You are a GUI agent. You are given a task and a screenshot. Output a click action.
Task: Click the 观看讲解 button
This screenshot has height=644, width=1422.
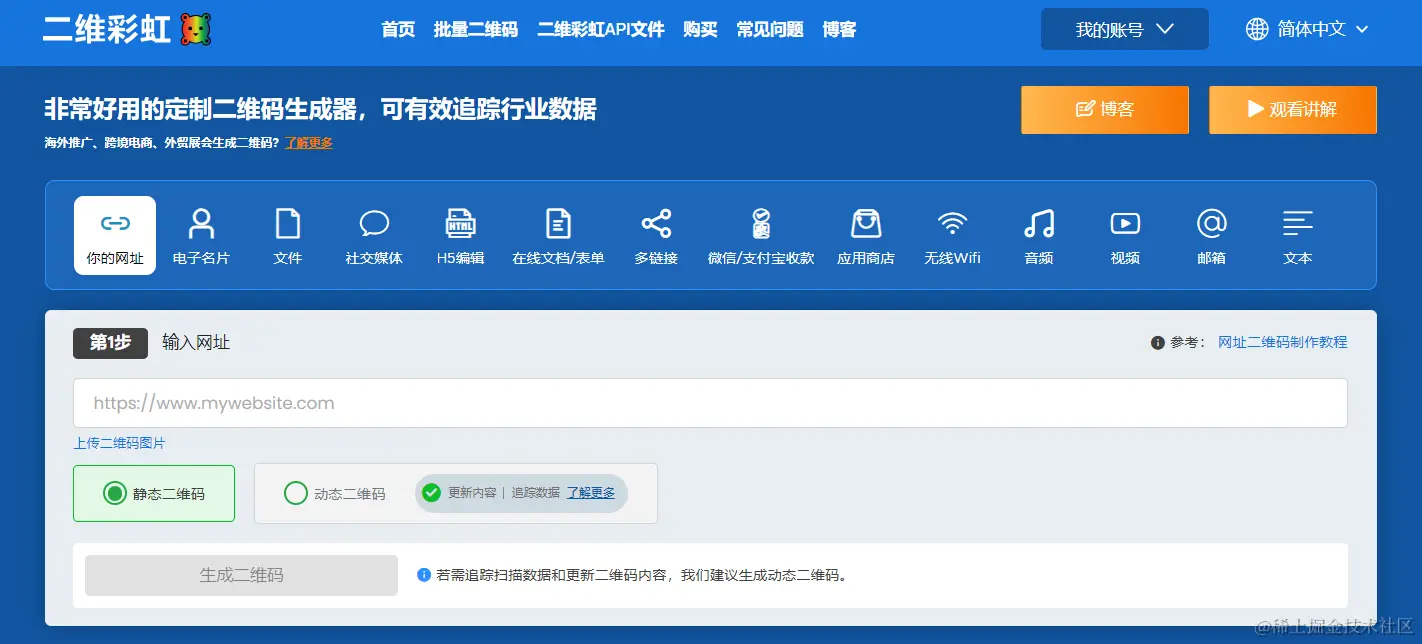(1293, 110)
